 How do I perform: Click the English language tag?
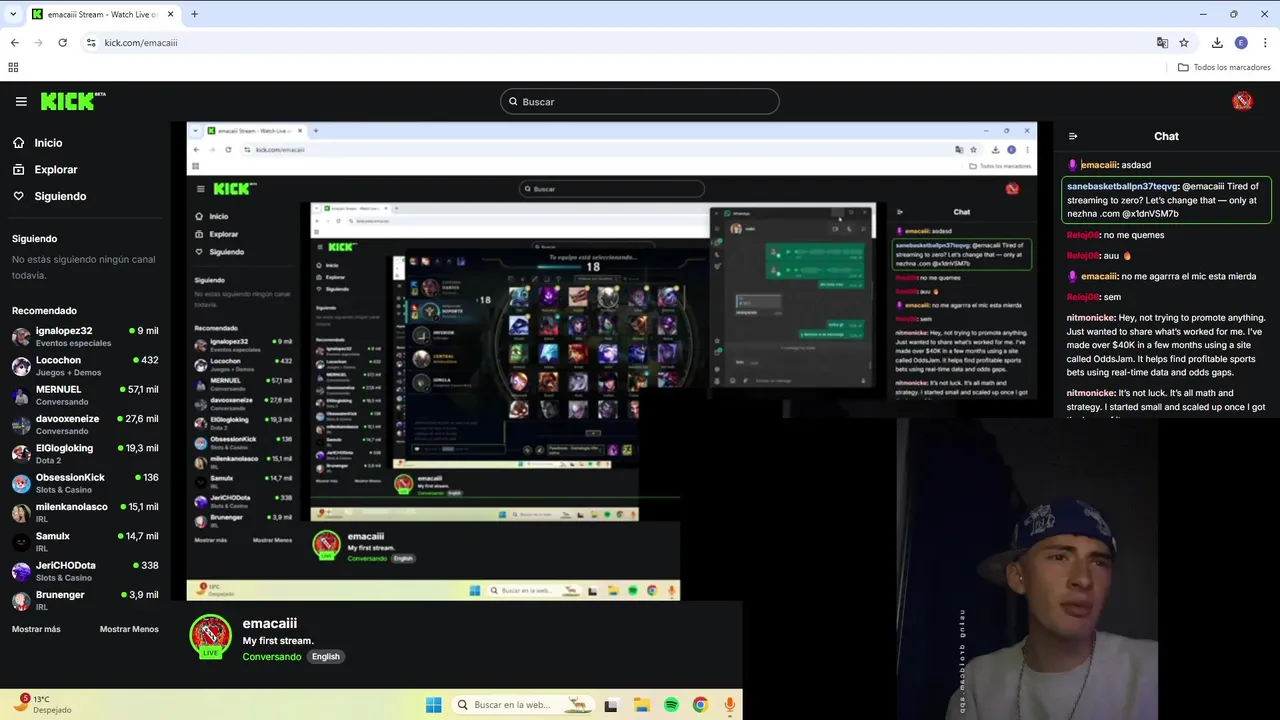pyautogui.click(x=326, y=657)
